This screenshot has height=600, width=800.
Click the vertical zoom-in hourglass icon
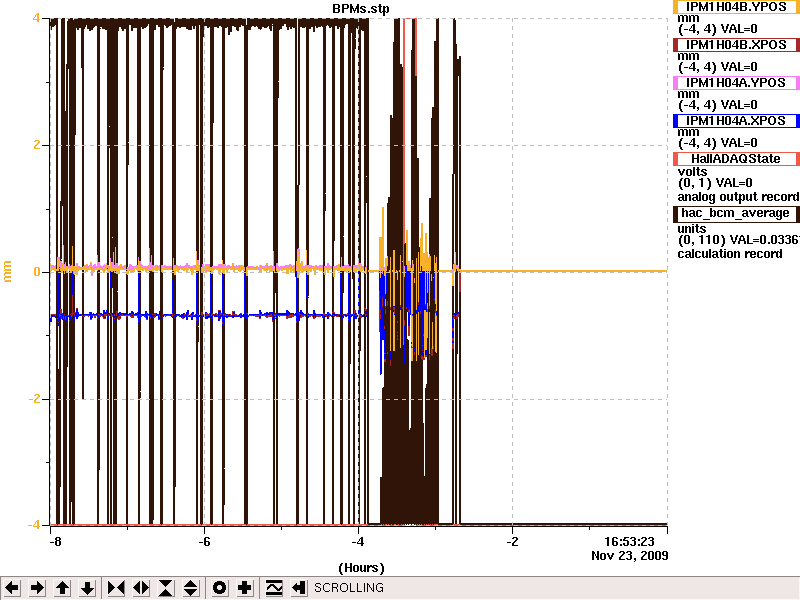point(166,588)
